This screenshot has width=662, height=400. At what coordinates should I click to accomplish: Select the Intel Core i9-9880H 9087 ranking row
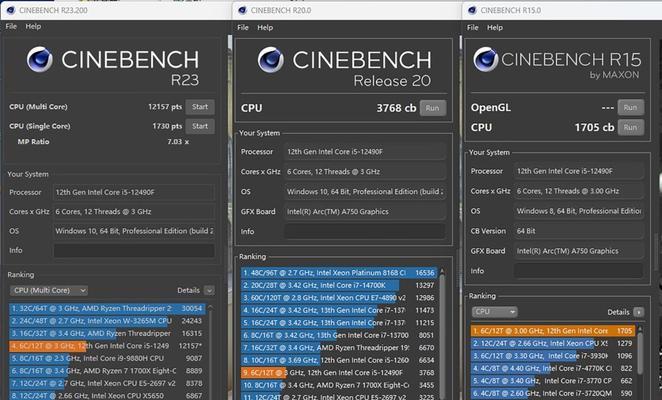107,358
